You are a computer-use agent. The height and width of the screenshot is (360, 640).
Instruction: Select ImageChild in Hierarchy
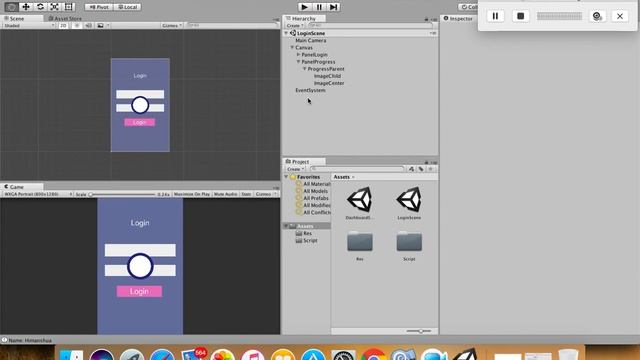click(x=327, y=76)
